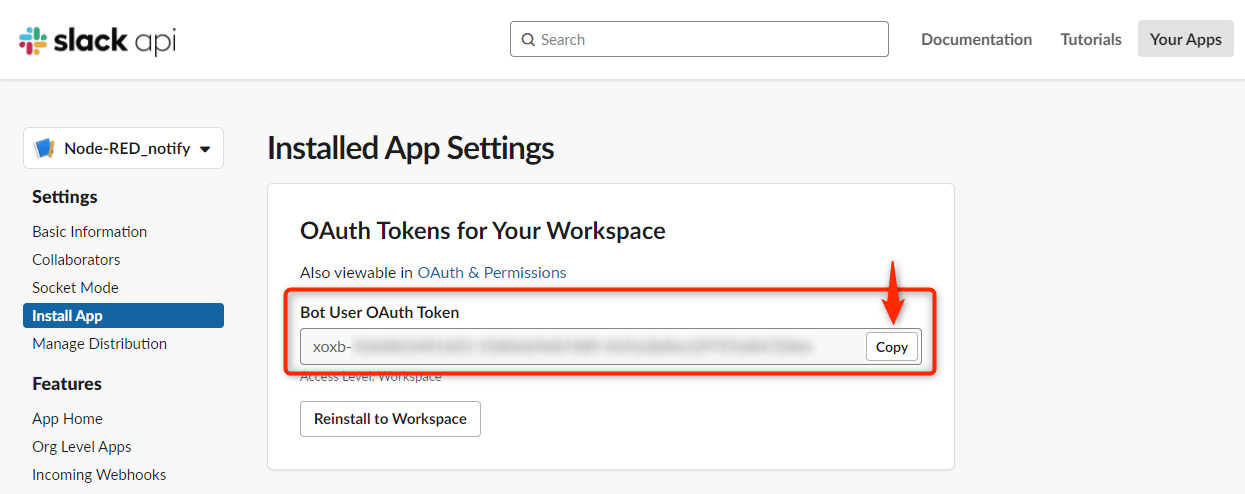This screenshot has height=494, width=1245.
Task: Open the Tutorials menu item
Action: (1091, 39)
